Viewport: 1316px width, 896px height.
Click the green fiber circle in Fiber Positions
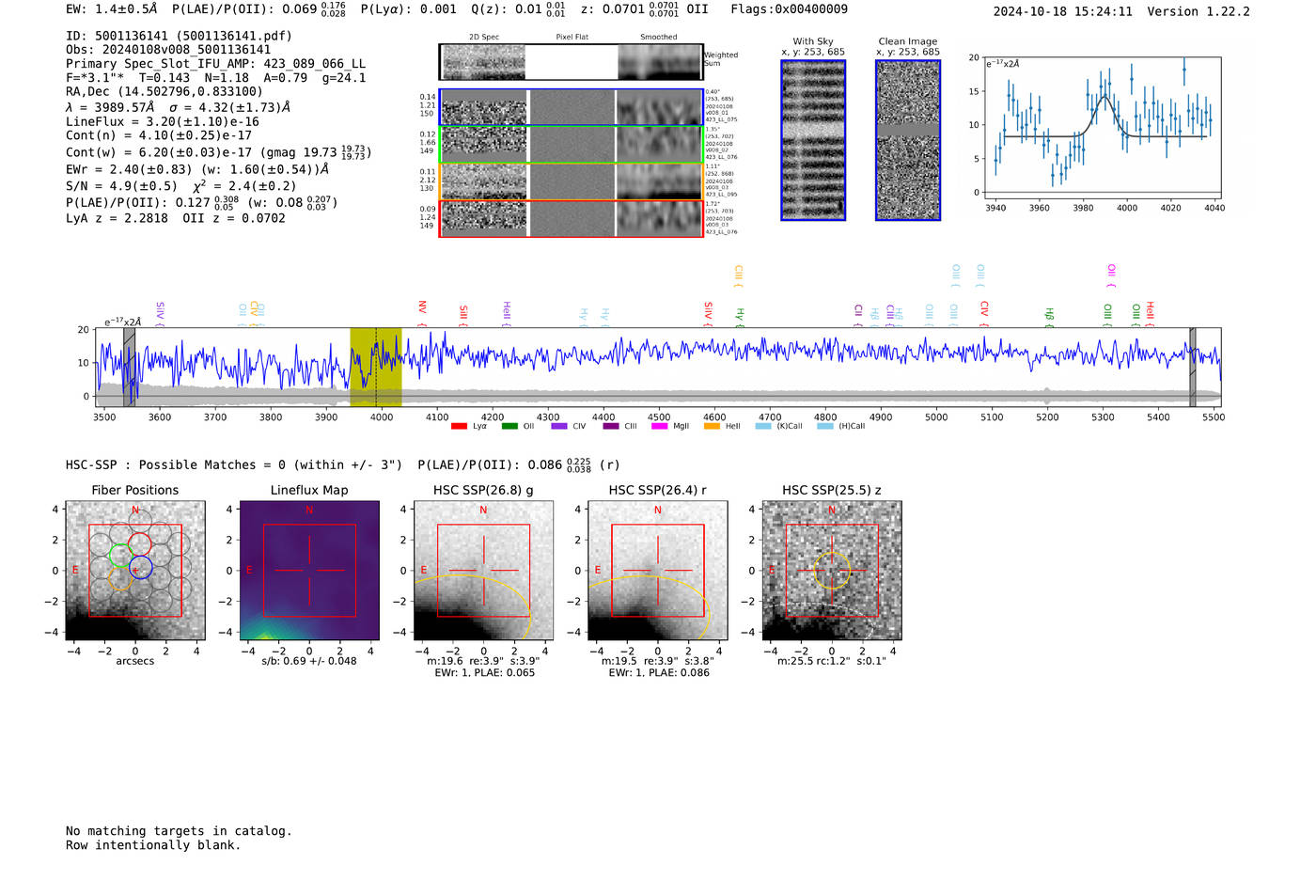pyautogui.click(x=120, y=556)
